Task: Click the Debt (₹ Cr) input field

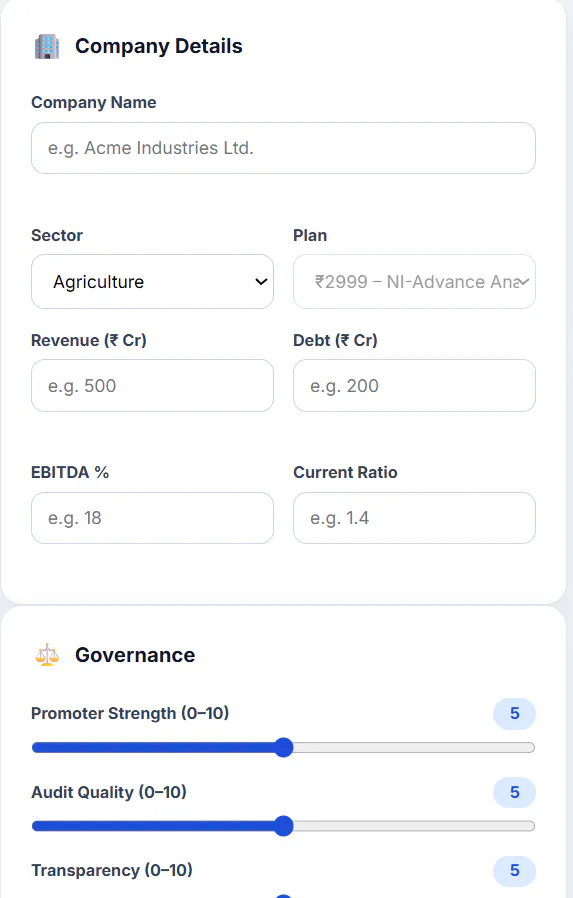Action: click(x=414, y=385)
